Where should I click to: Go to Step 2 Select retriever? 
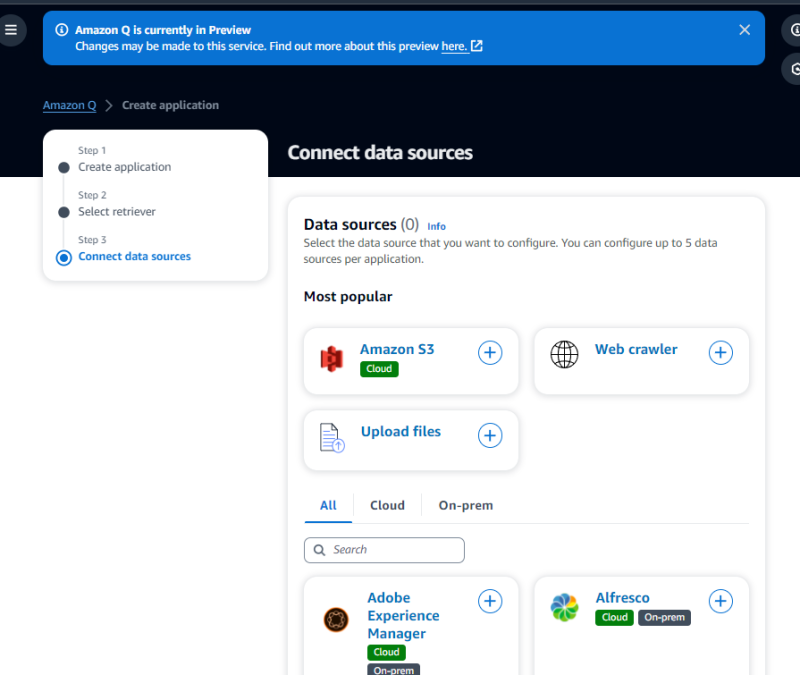coord(117,212)
